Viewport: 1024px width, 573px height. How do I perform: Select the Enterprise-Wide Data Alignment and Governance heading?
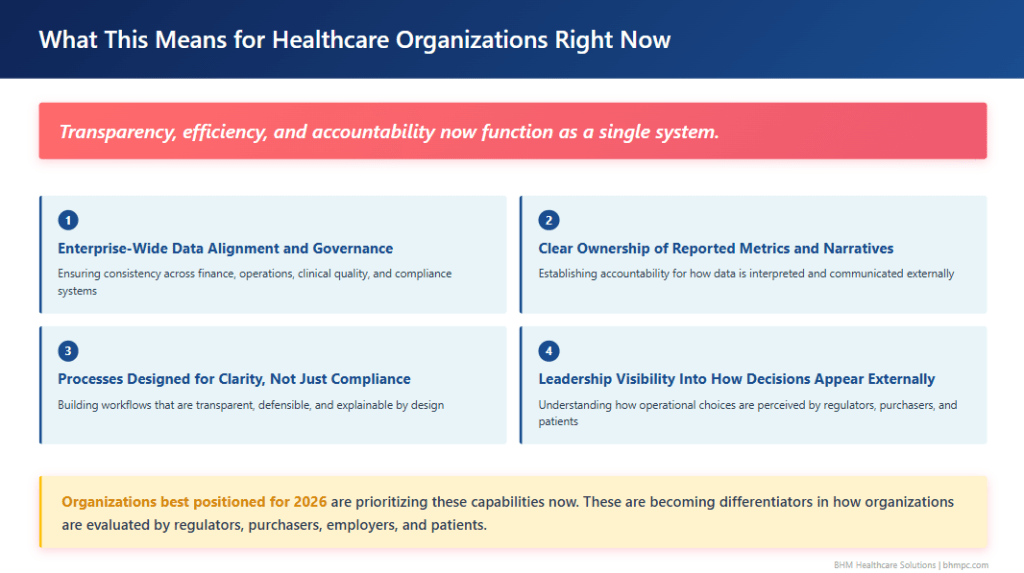coord(225,248)
